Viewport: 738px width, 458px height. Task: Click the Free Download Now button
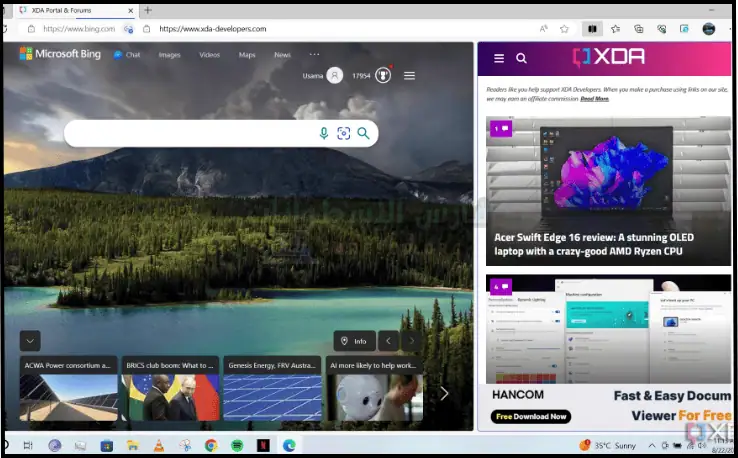point(531,416)
